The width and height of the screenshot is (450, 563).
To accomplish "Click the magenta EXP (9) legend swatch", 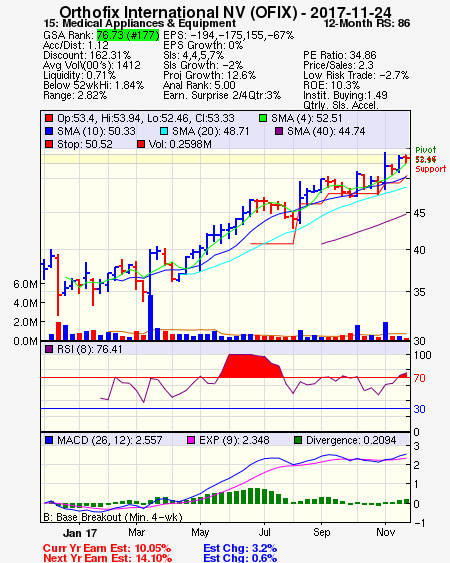I will (x=191, y=440).
